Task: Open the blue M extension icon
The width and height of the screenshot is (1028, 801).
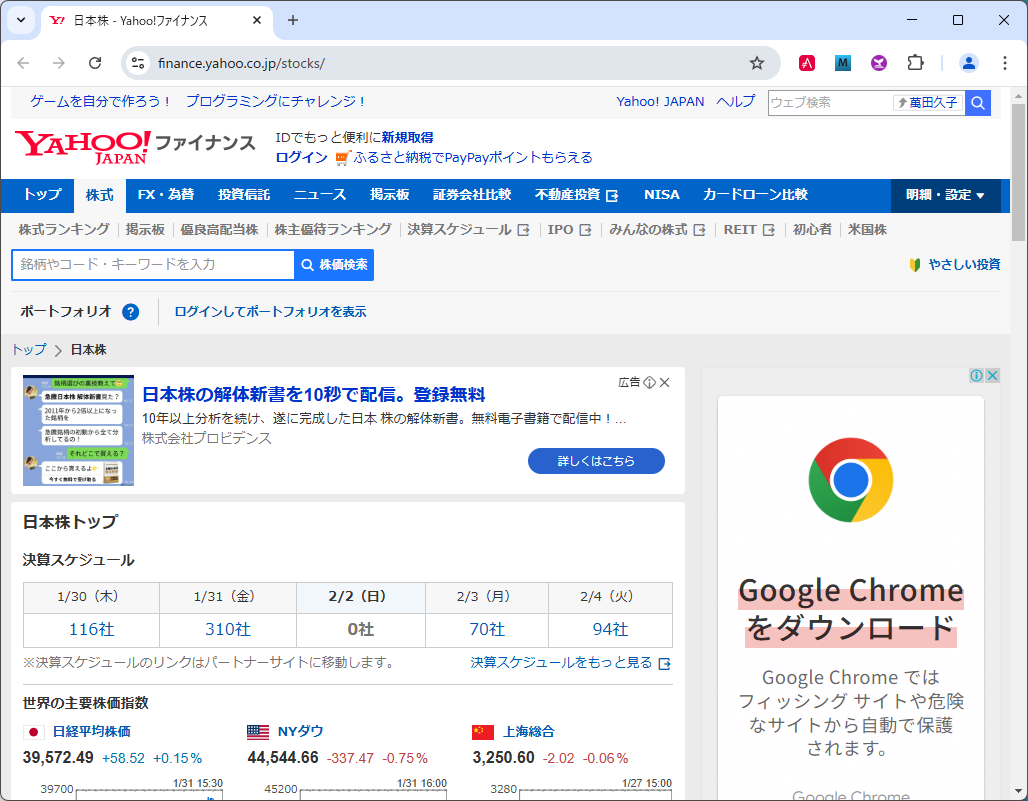Action: tap(842, 63)
